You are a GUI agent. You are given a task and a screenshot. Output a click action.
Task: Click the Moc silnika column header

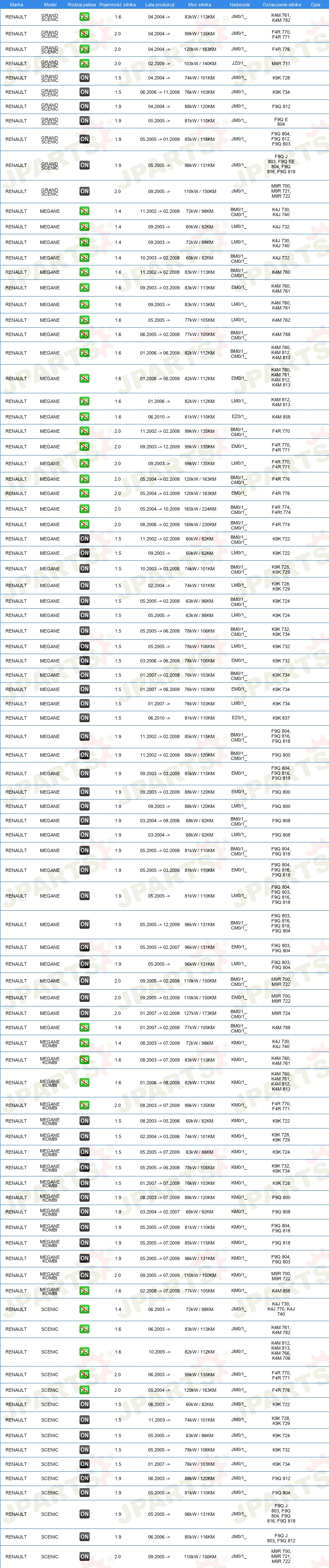tap(200, 4)
